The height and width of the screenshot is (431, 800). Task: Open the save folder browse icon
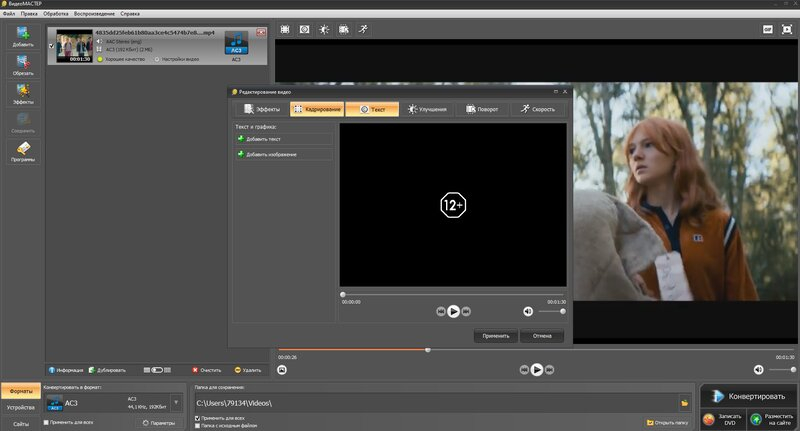pos(685,403)
